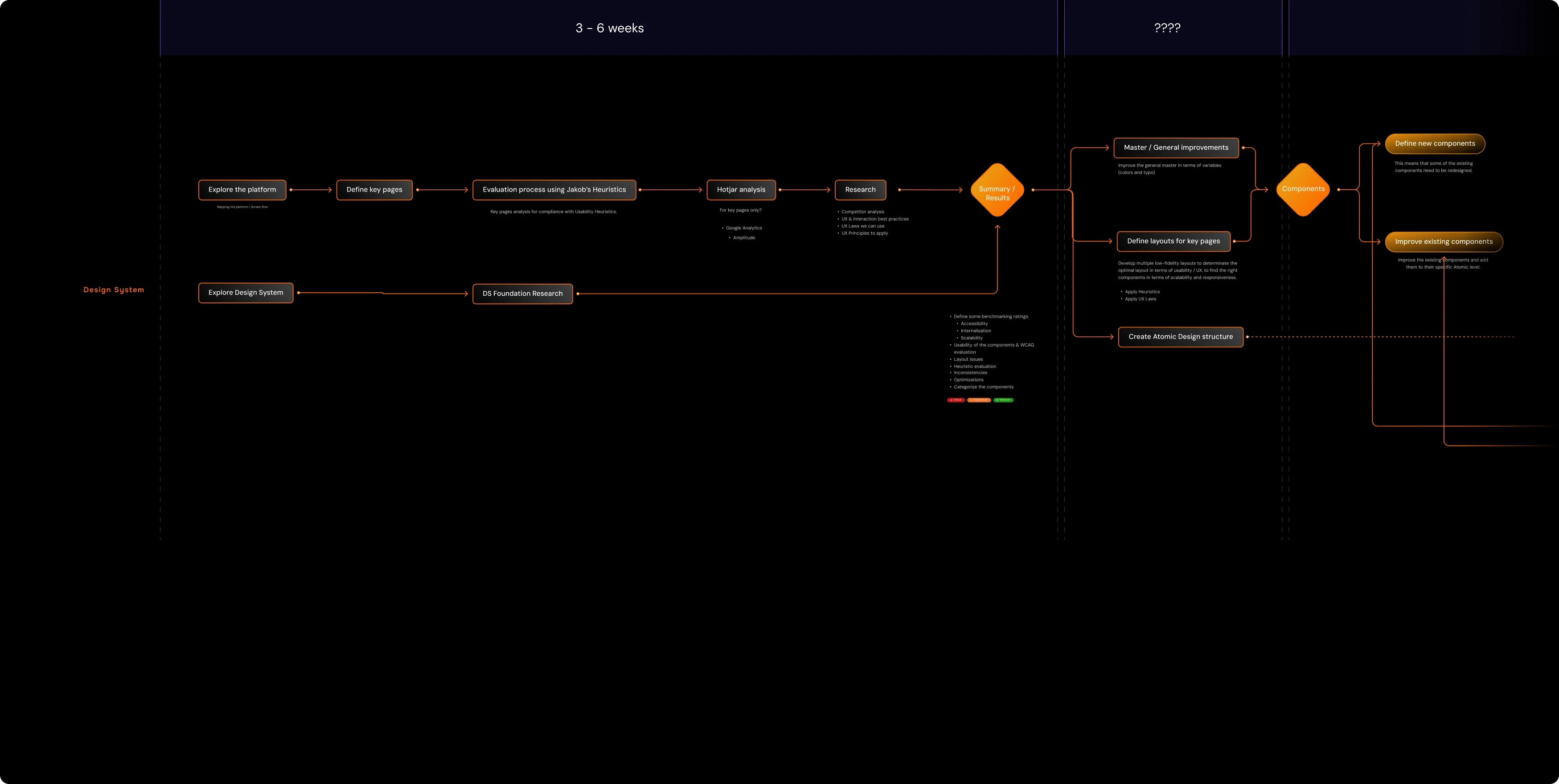Click the orange Summary / Results diamond
This screenshot has width=1559, height=784.
click(997, 191)
